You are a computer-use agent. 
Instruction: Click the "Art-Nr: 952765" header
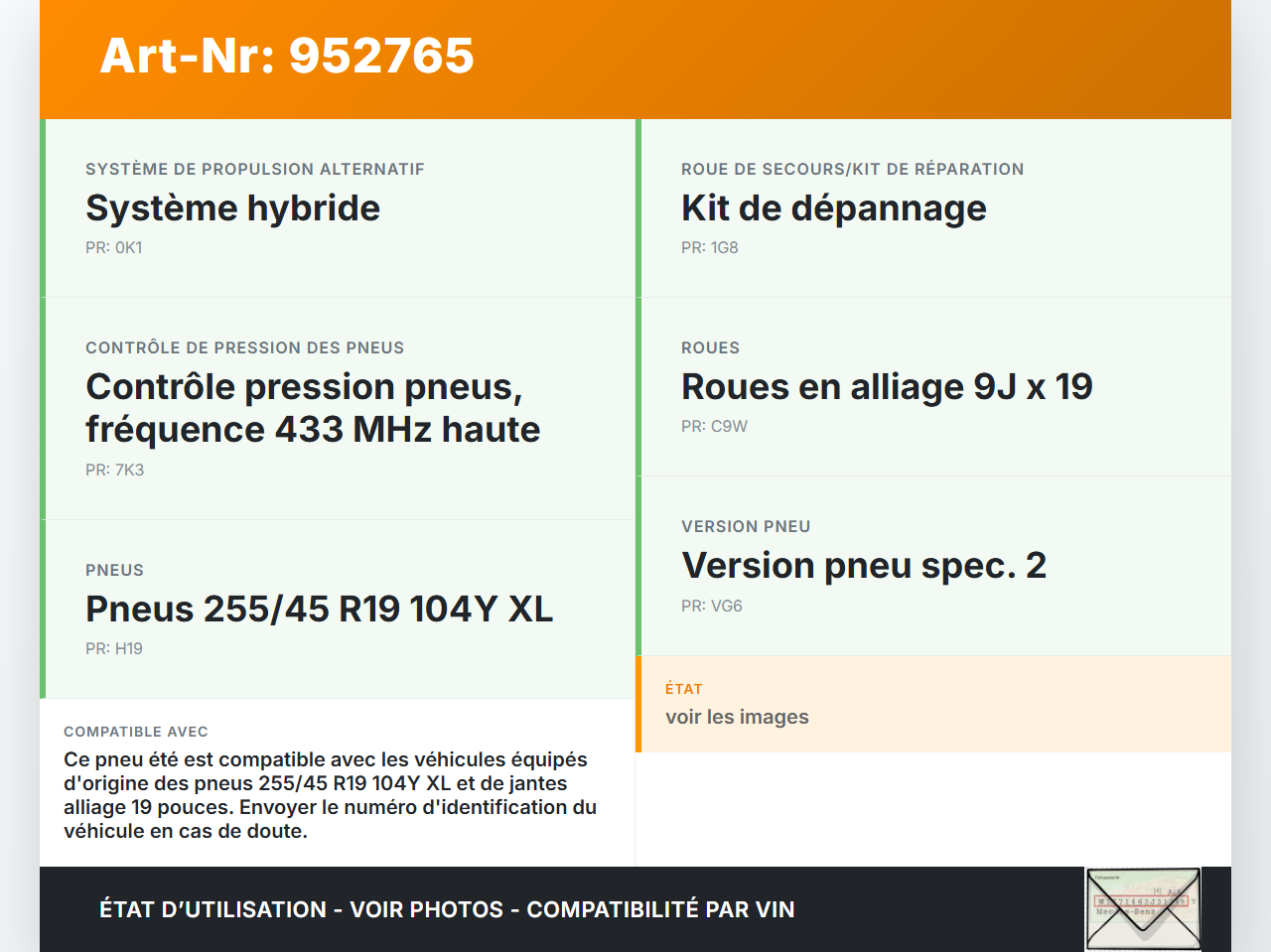coord(287,57)
